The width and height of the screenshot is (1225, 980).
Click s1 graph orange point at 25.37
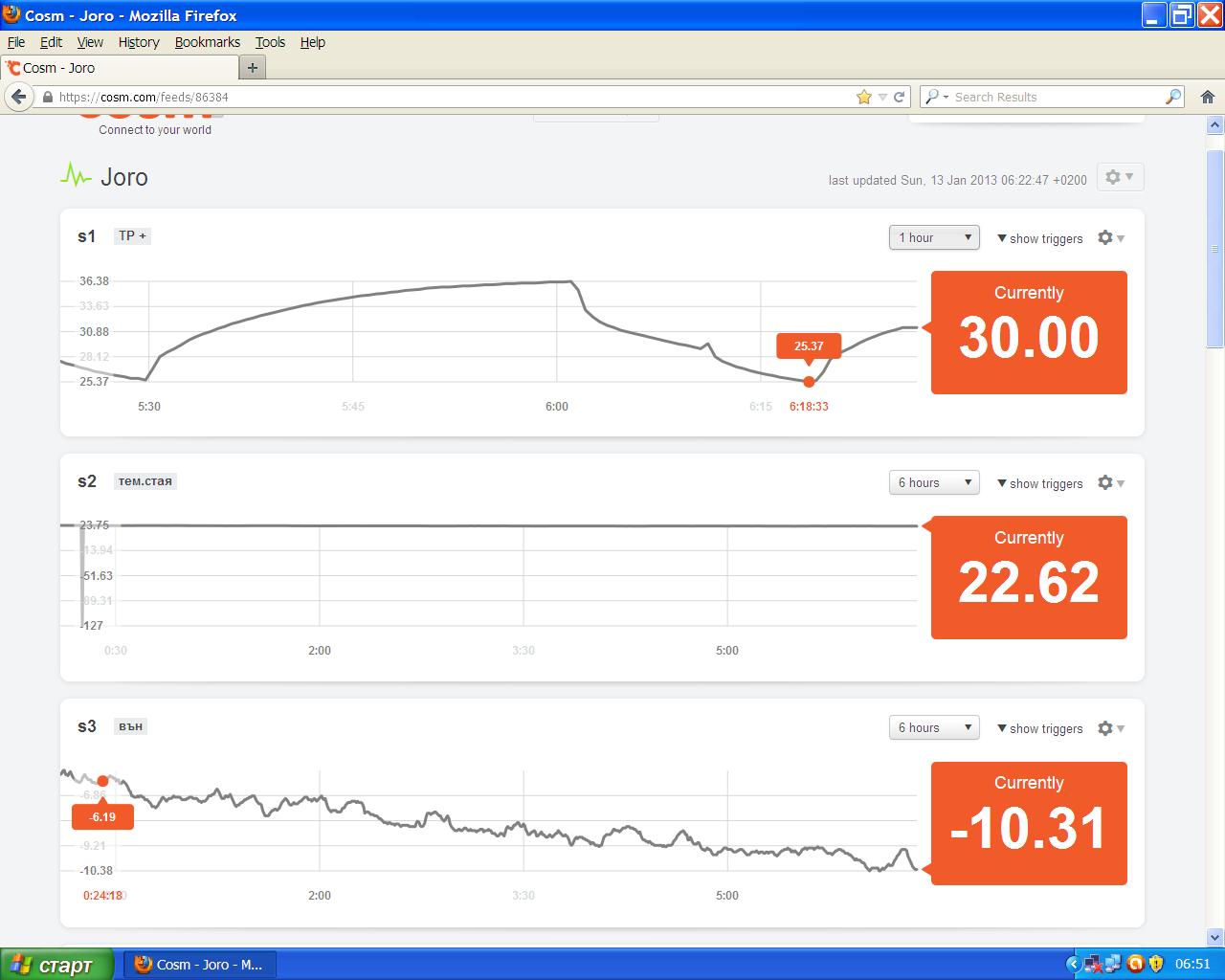[x=809, y=382]
